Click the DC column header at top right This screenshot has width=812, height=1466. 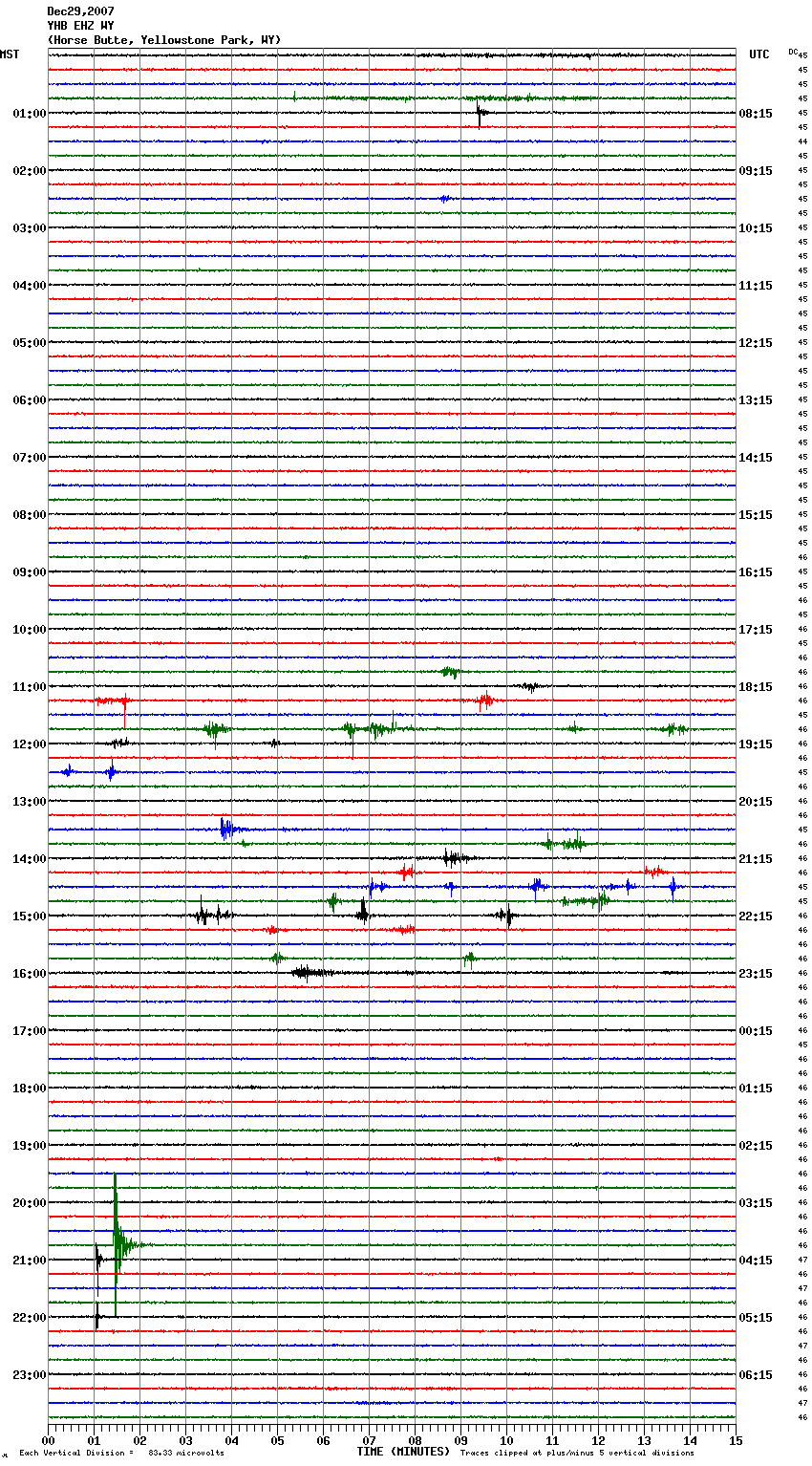click(x=793, y=52)
